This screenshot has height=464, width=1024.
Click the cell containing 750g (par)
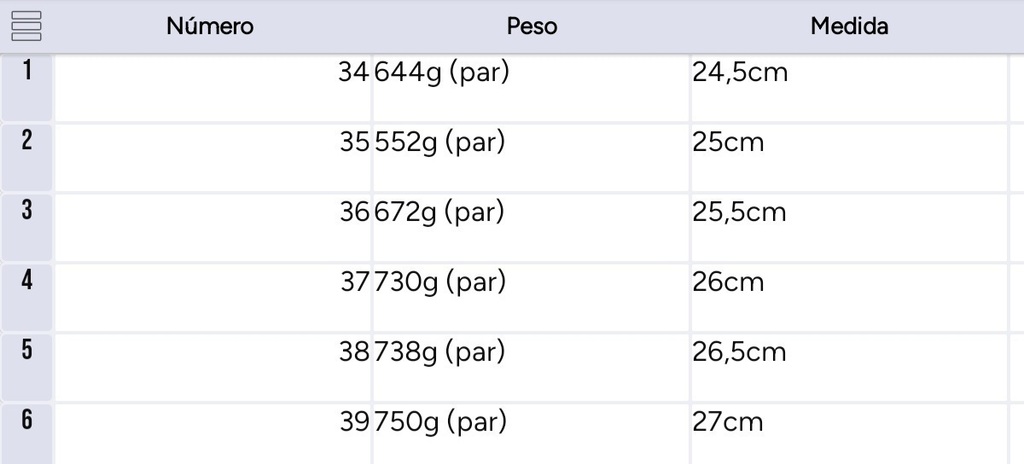pos(531,434)
